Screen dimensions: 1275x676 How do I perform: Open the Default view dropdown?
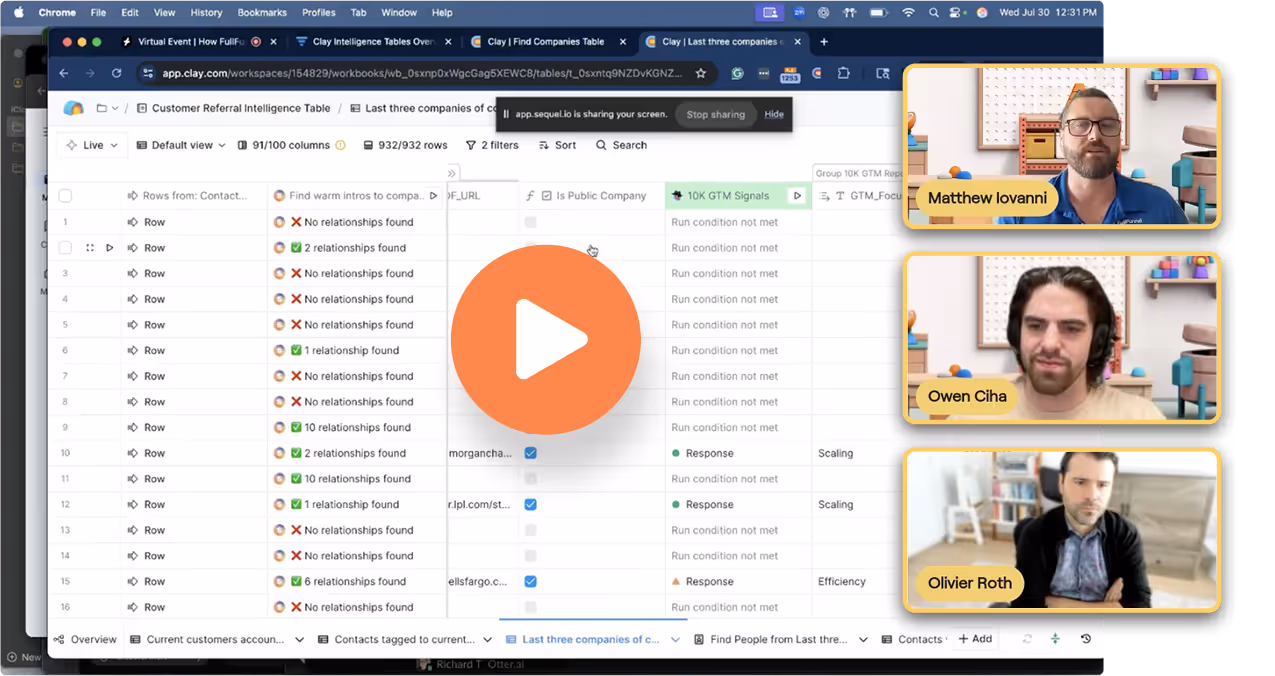181,145
